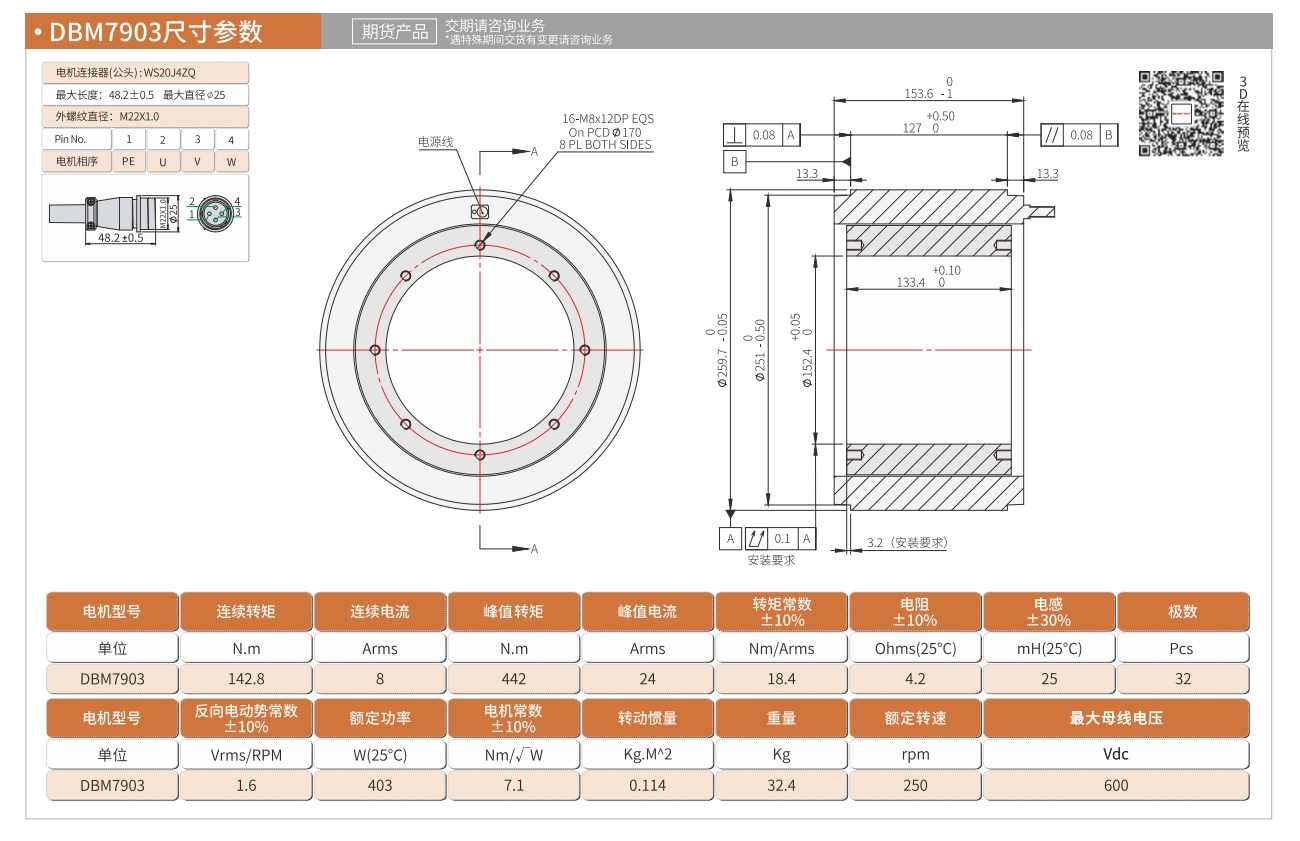This screenshot has height=841, width=1300.
Task: Click the 连续电流 column header
Action: [x=380, y=611]
